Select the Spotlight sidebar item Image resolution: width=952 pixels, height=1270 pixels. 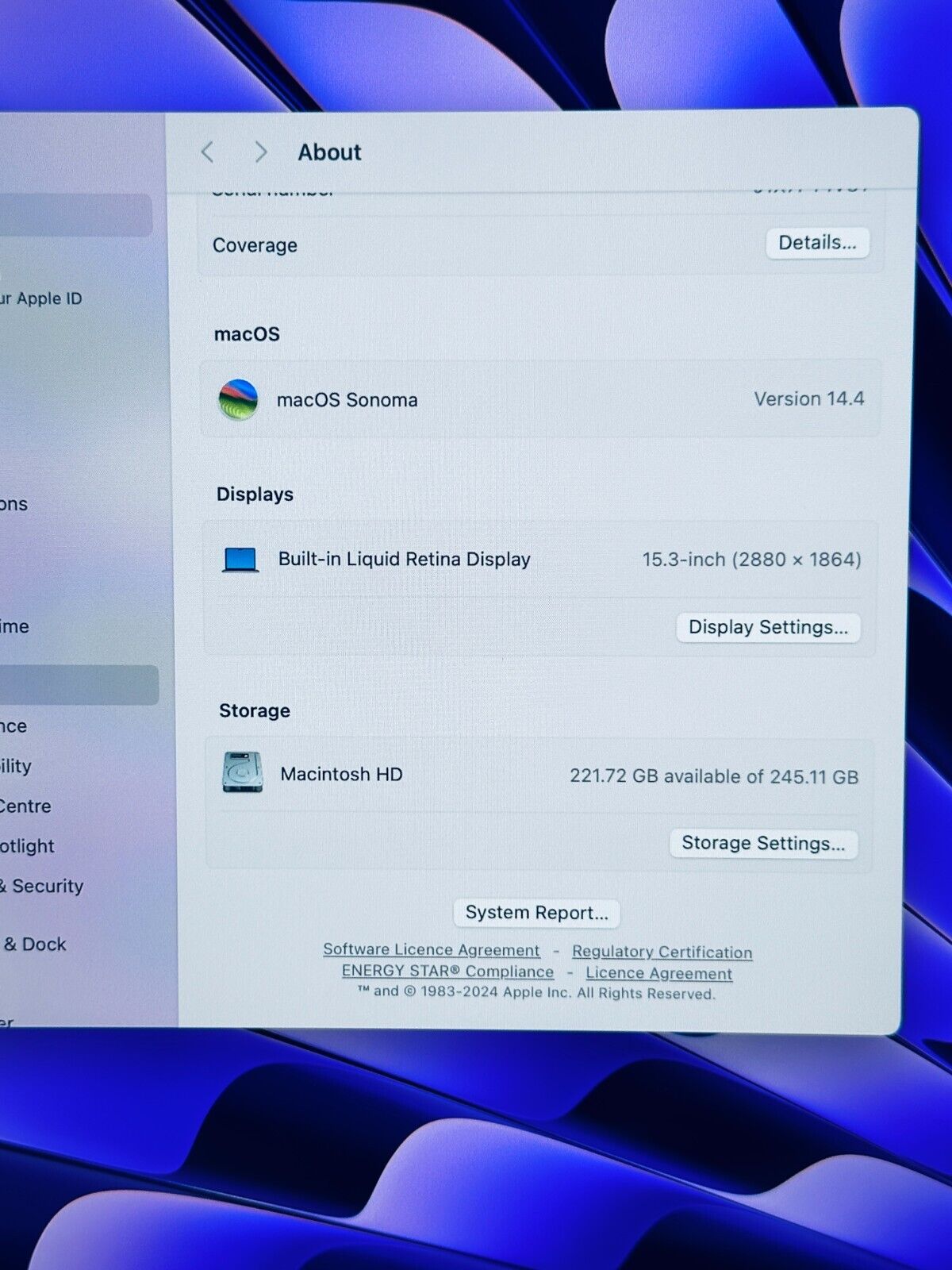point(27,846)
